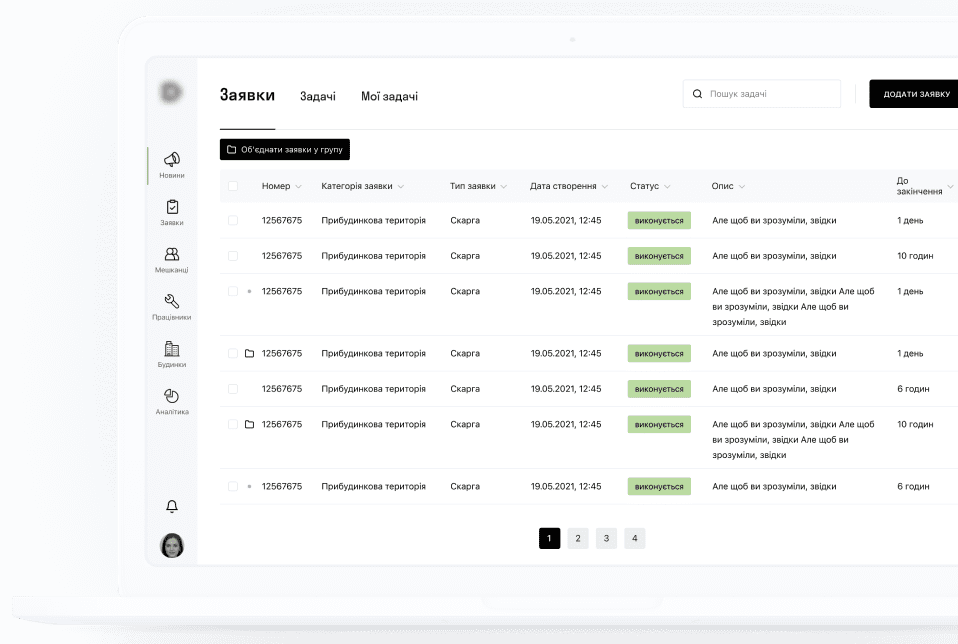Click виконується status badge in the third row
The height and width of the screenshot is (644, 958).
coord(659,291)
